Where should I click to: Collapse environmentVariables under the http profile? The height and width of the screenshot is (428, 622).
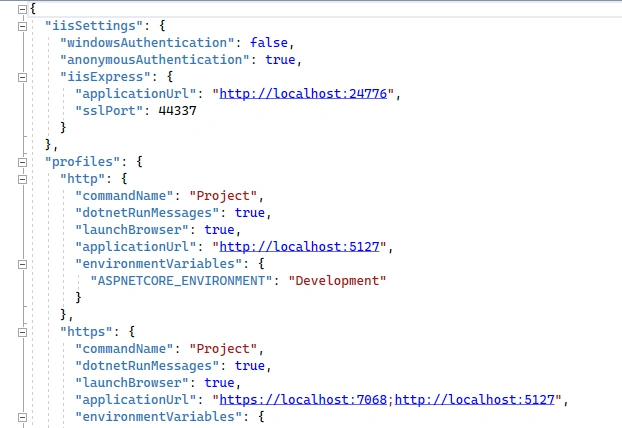click(x=23, y=264)
